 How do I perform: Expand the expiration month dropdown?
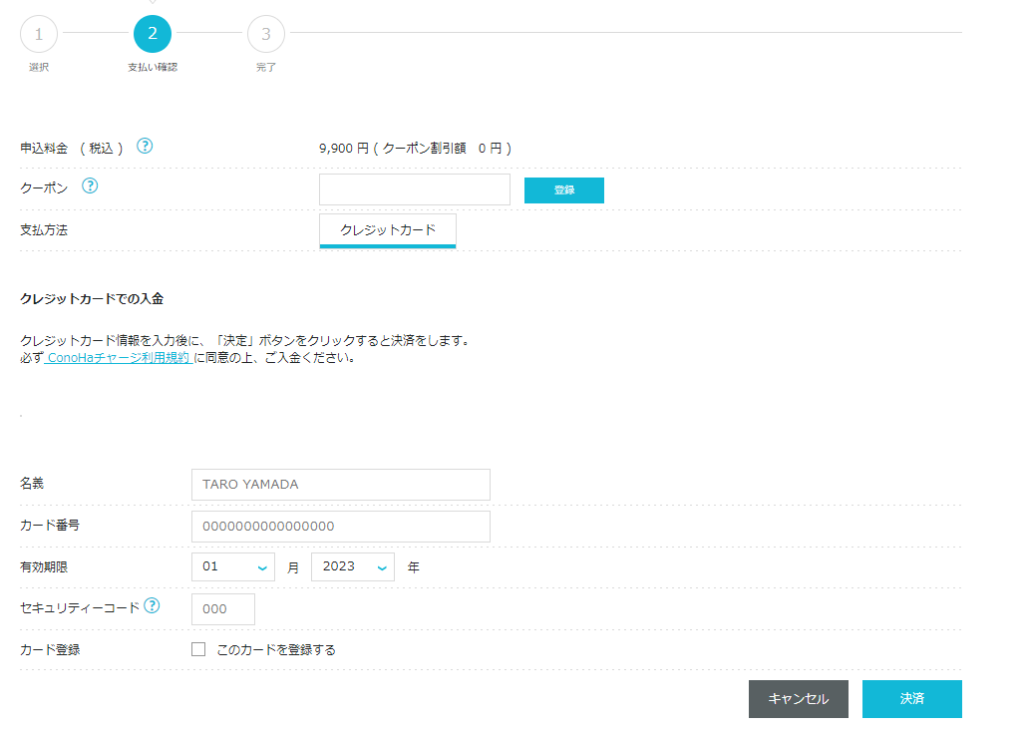click(233, 567)
